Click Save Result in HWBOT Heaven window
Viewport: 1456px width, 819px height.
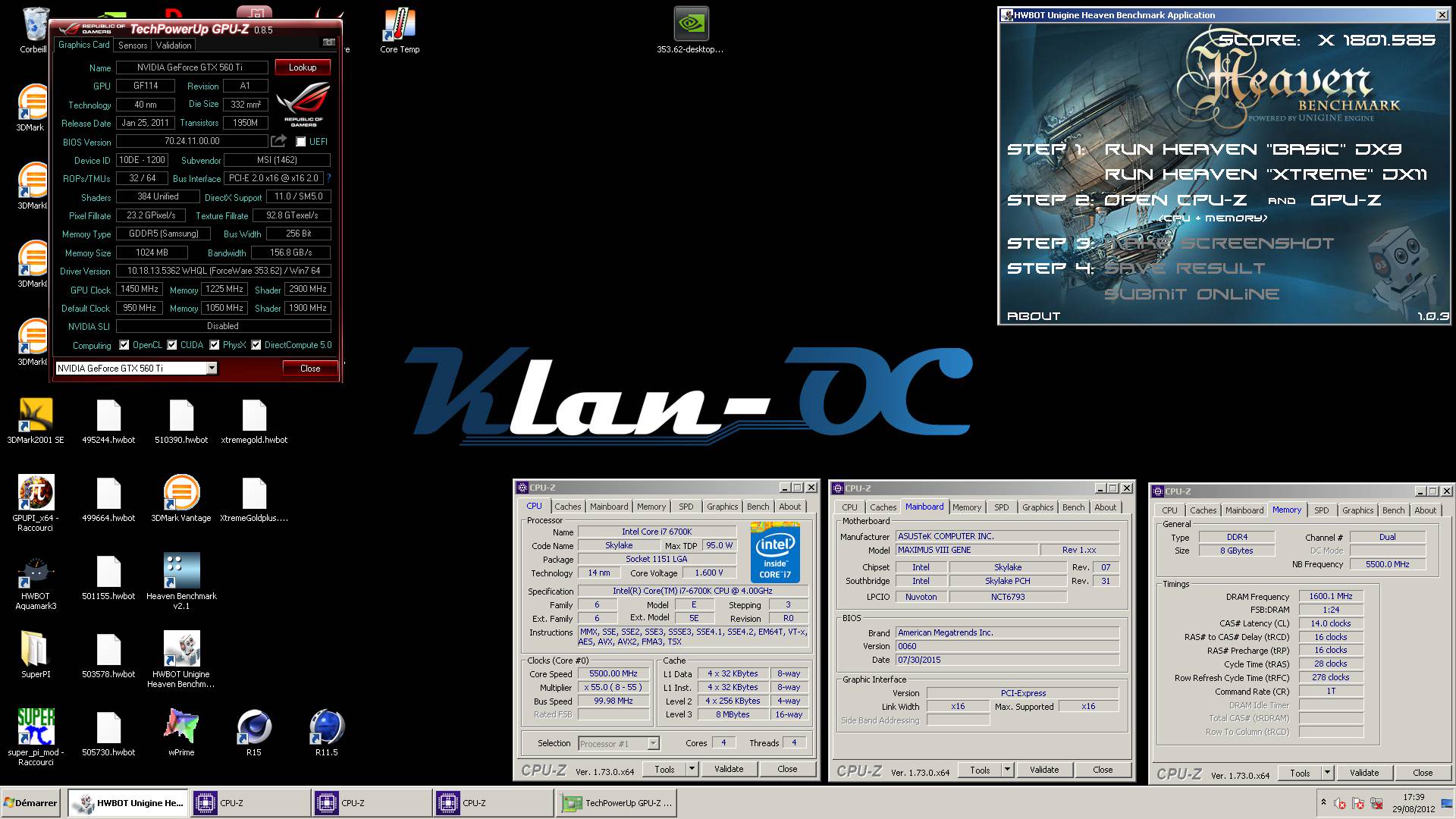point(1184,268)
